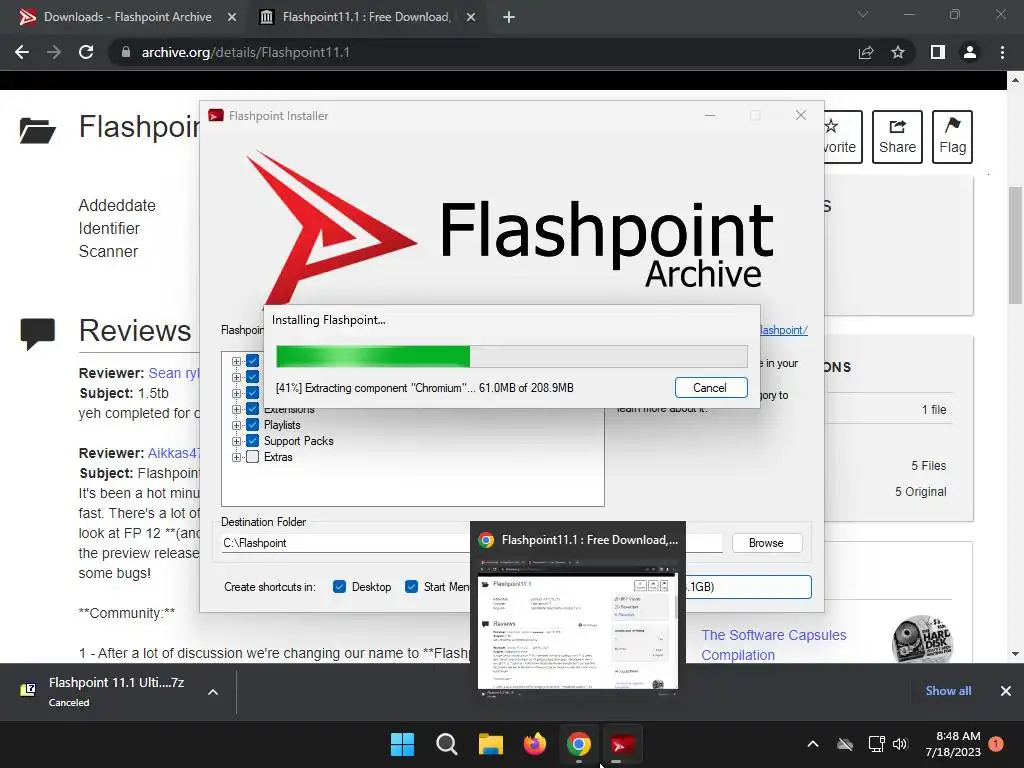Image resolution: width=1024 pixels, height=768 pixels.
Task: Share this page from address bar
Action: tap(866, 52)
